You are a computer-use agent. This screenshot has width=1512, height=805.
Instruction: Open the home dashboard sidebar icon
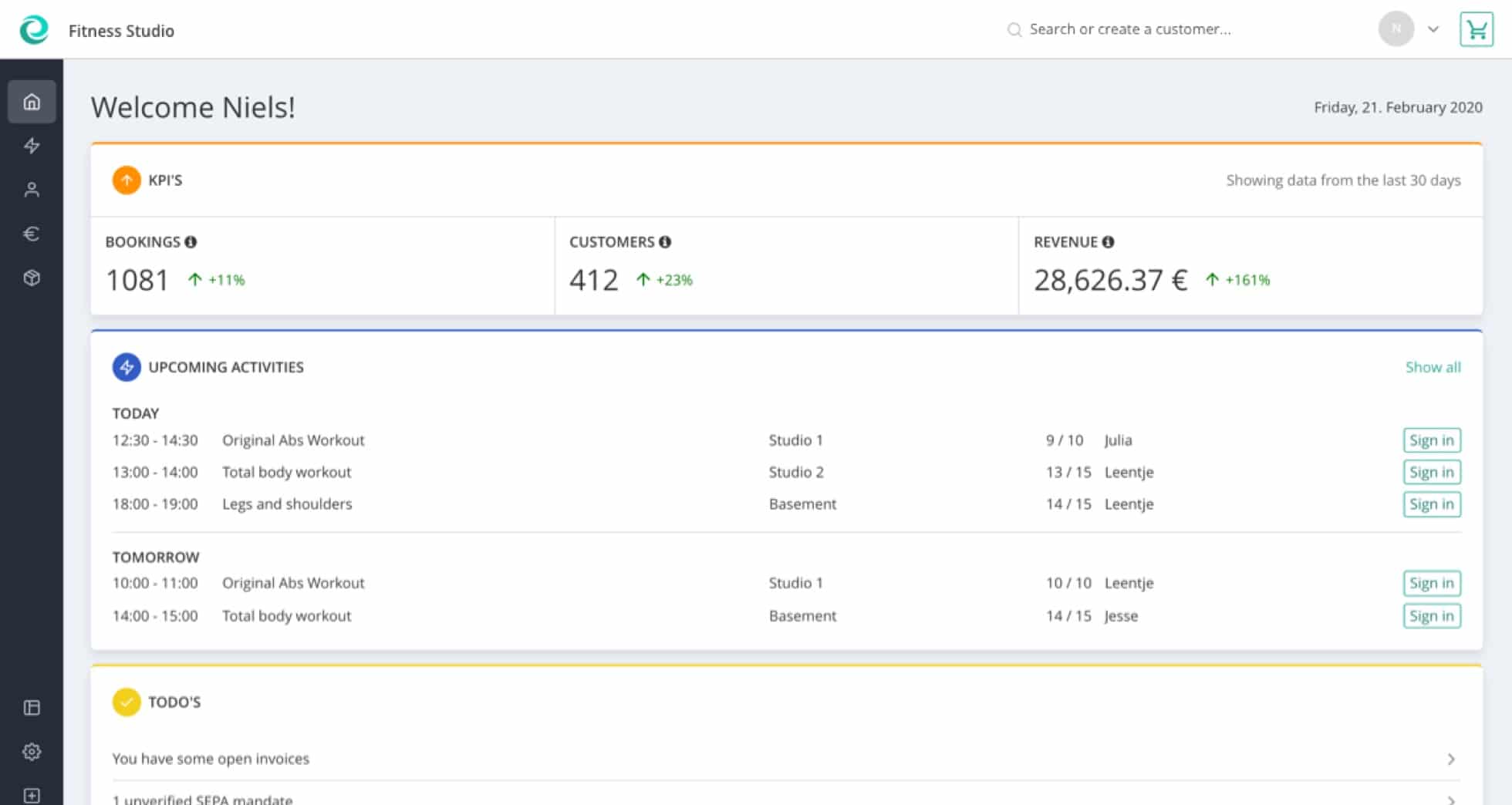click(32, 101)
